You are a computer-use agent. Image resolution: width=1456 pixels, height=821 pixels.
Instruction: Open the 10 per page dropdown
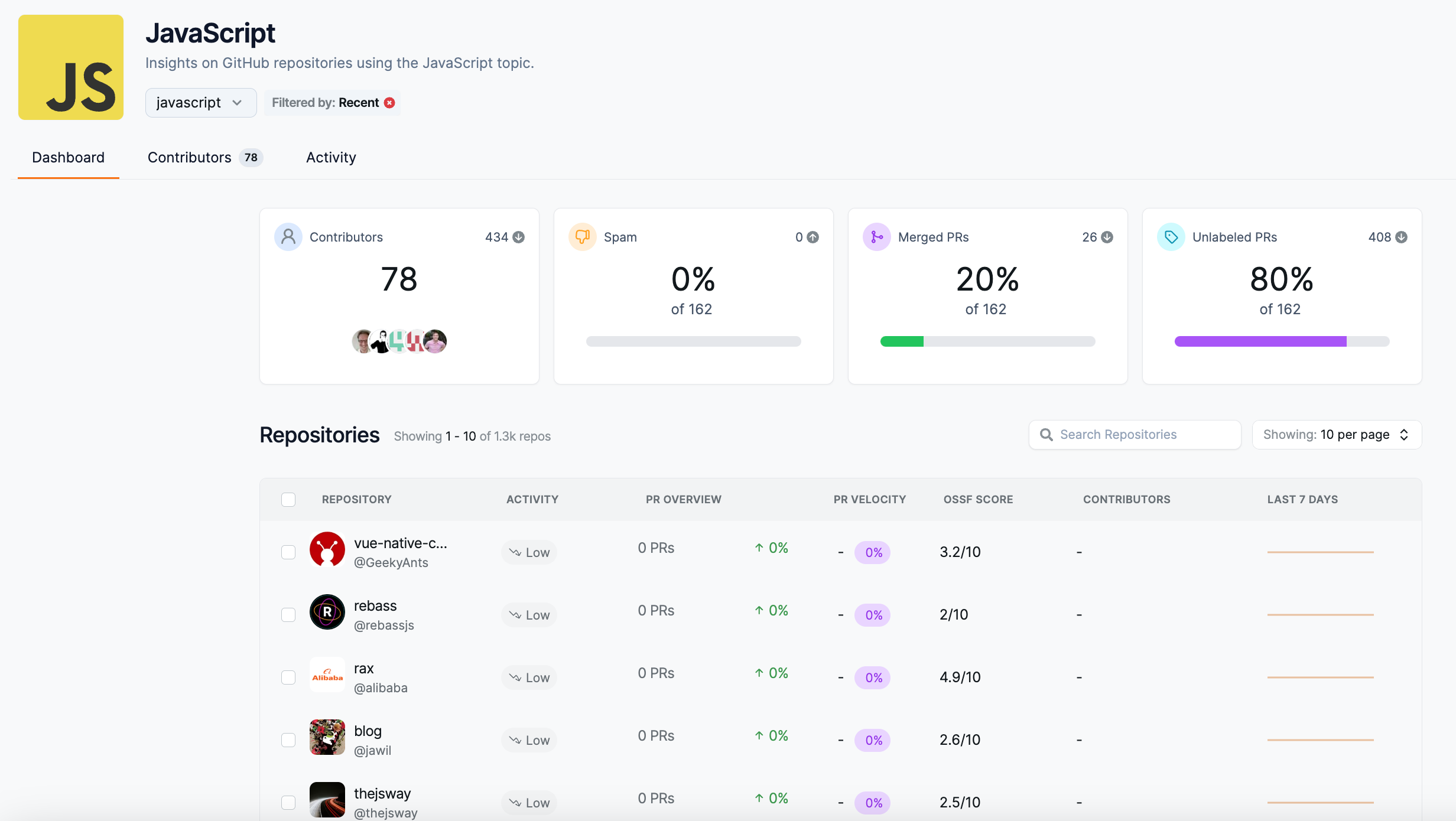click(x=1337, y=435)
